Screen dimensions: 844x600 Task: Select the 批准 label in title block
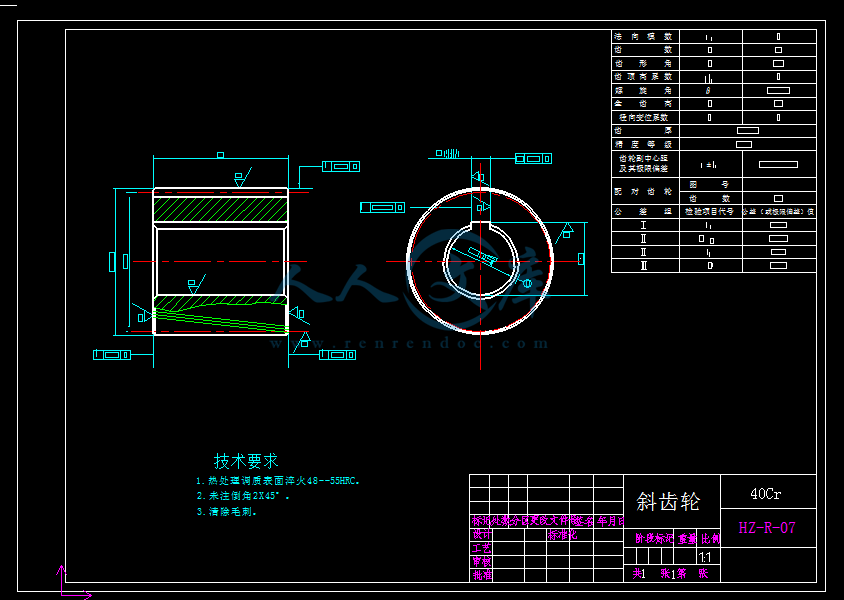coord(482,575)
